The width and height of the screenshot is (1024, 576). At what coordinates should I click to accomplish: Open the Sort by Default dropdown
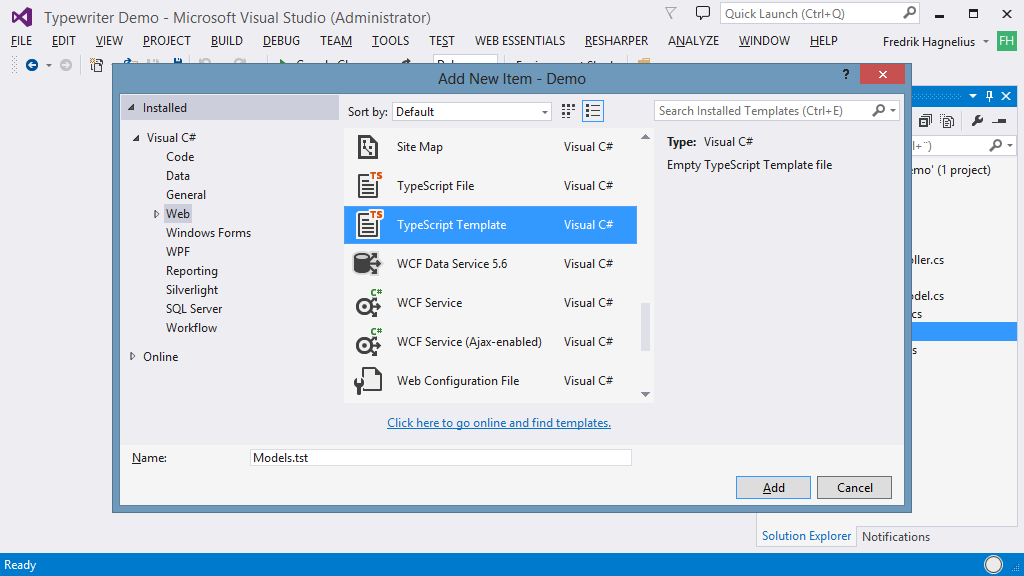point(472,112)
